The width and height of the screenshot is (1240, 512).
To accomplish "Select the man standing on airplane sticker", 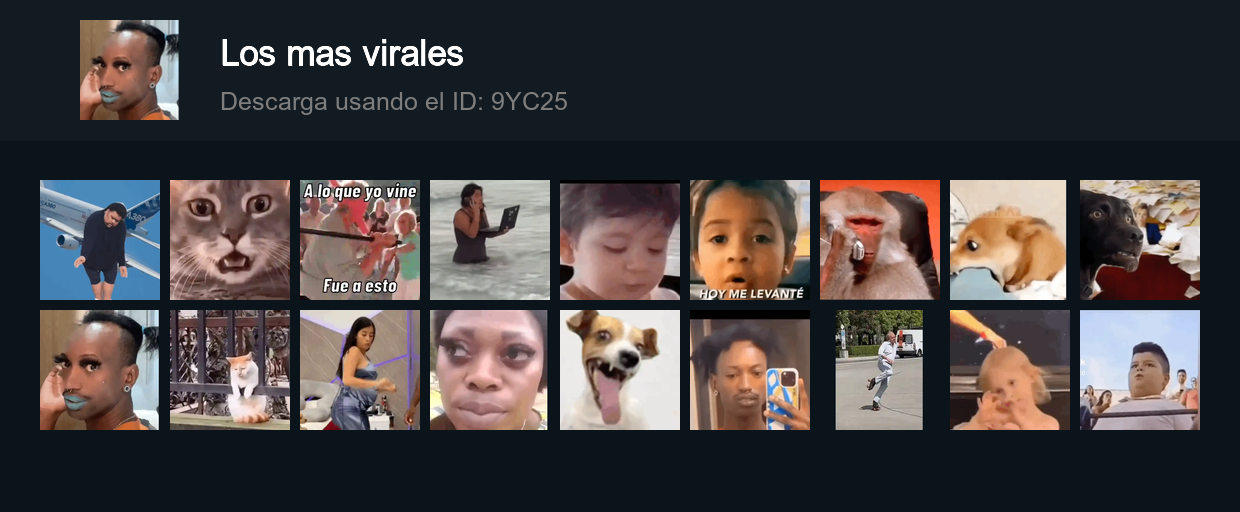I will [x=100, y=240].
